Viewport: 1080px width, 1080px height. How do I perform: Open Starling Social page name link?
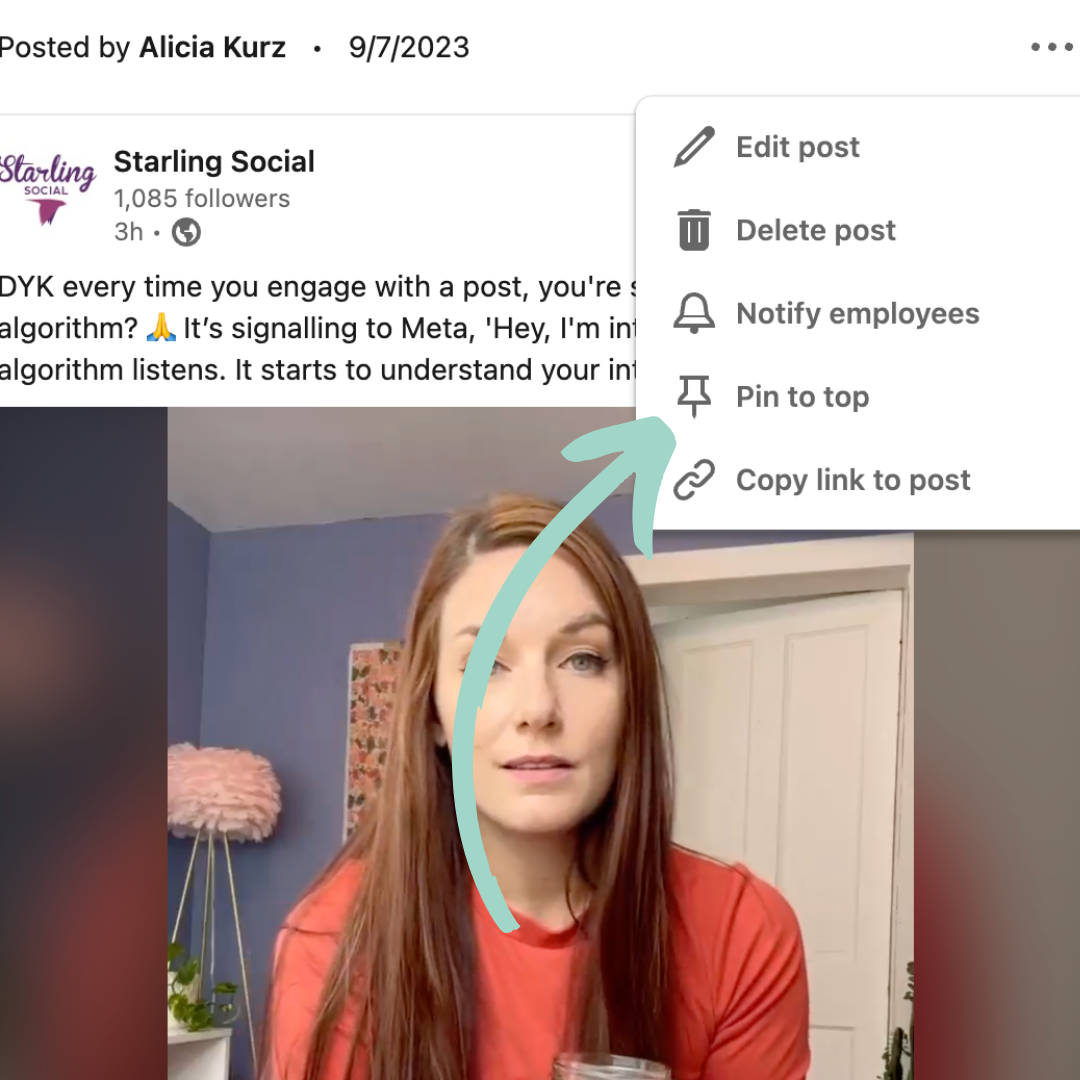tap(214, 162)
